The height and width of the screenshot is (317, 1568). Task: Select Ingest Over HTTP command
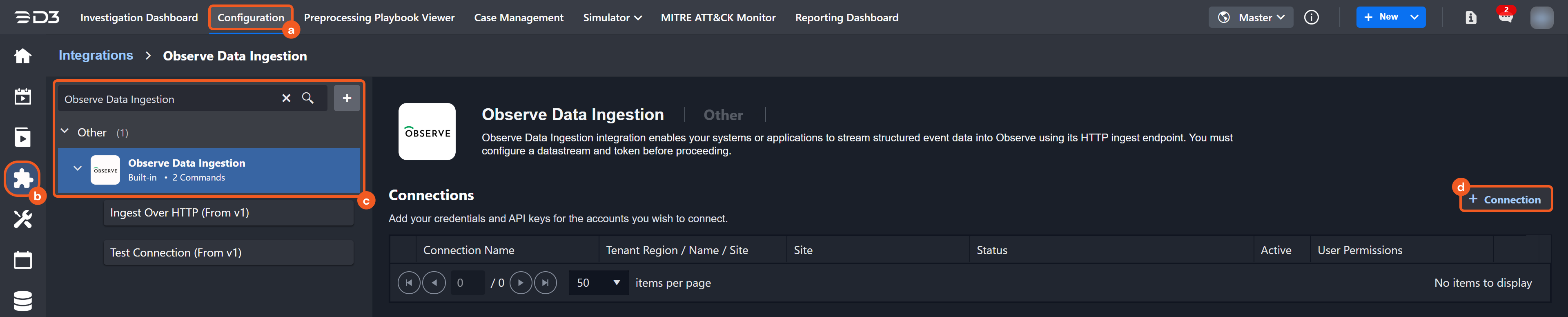228,213
